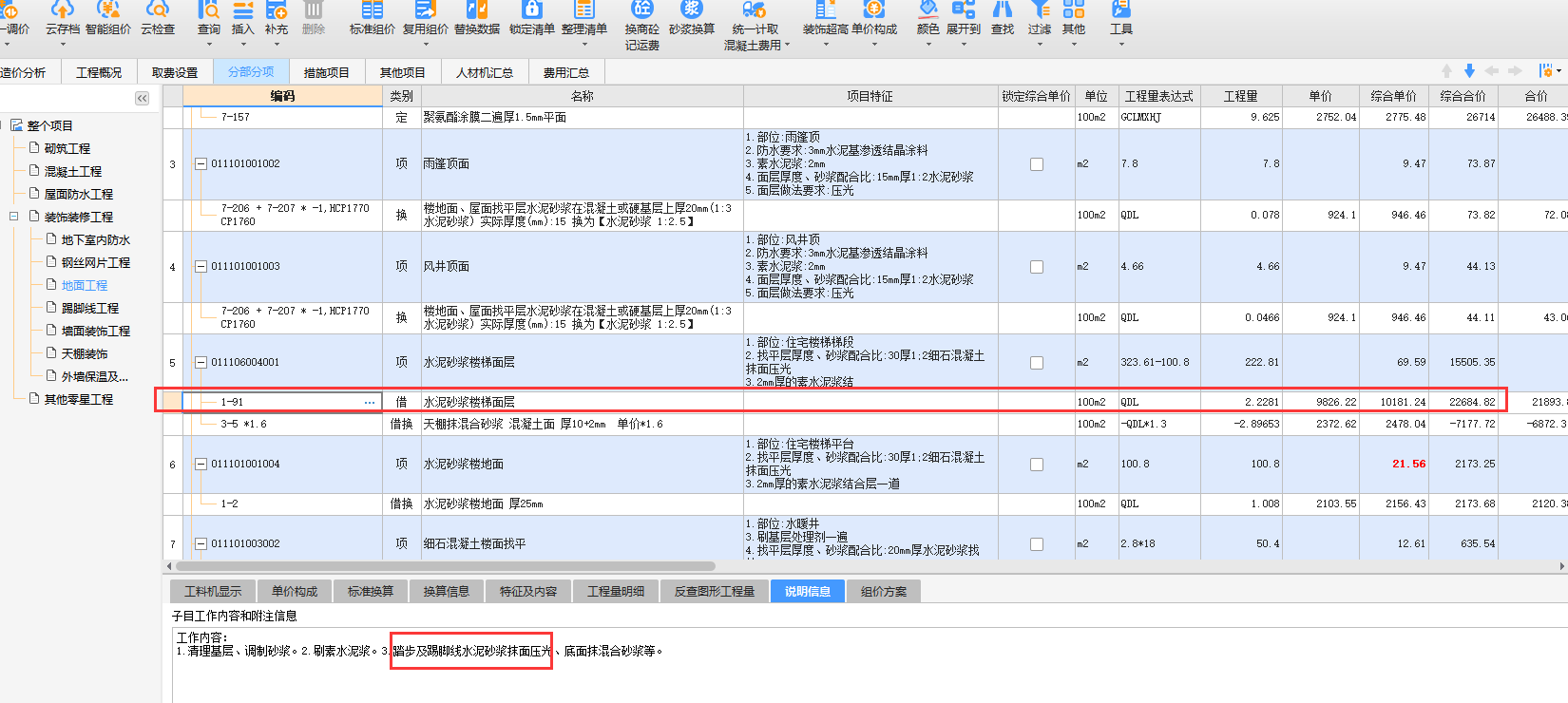This screenshot has width=1568, height=703.
Task: Click the 装饰超高 decoration height icon
Action: coord(826,9)
